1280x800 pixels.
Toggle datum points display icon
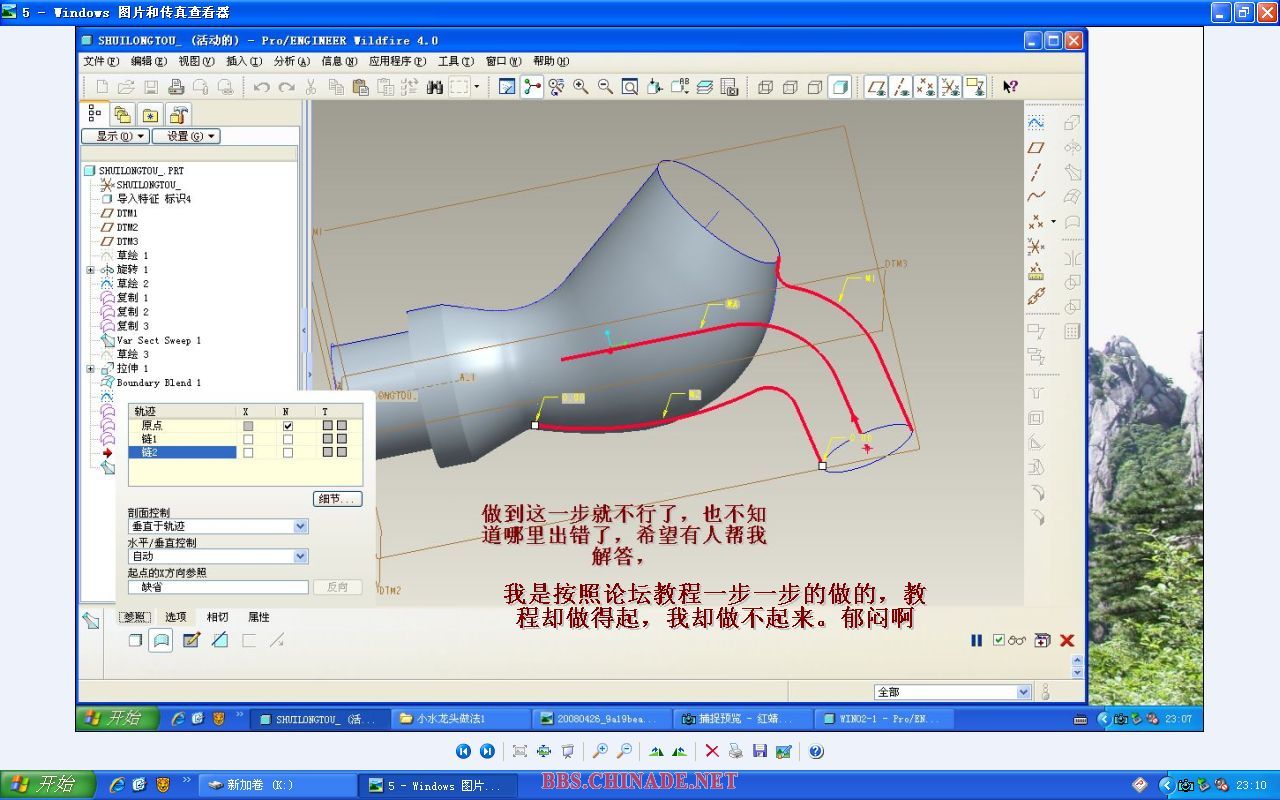click(926, 87)
